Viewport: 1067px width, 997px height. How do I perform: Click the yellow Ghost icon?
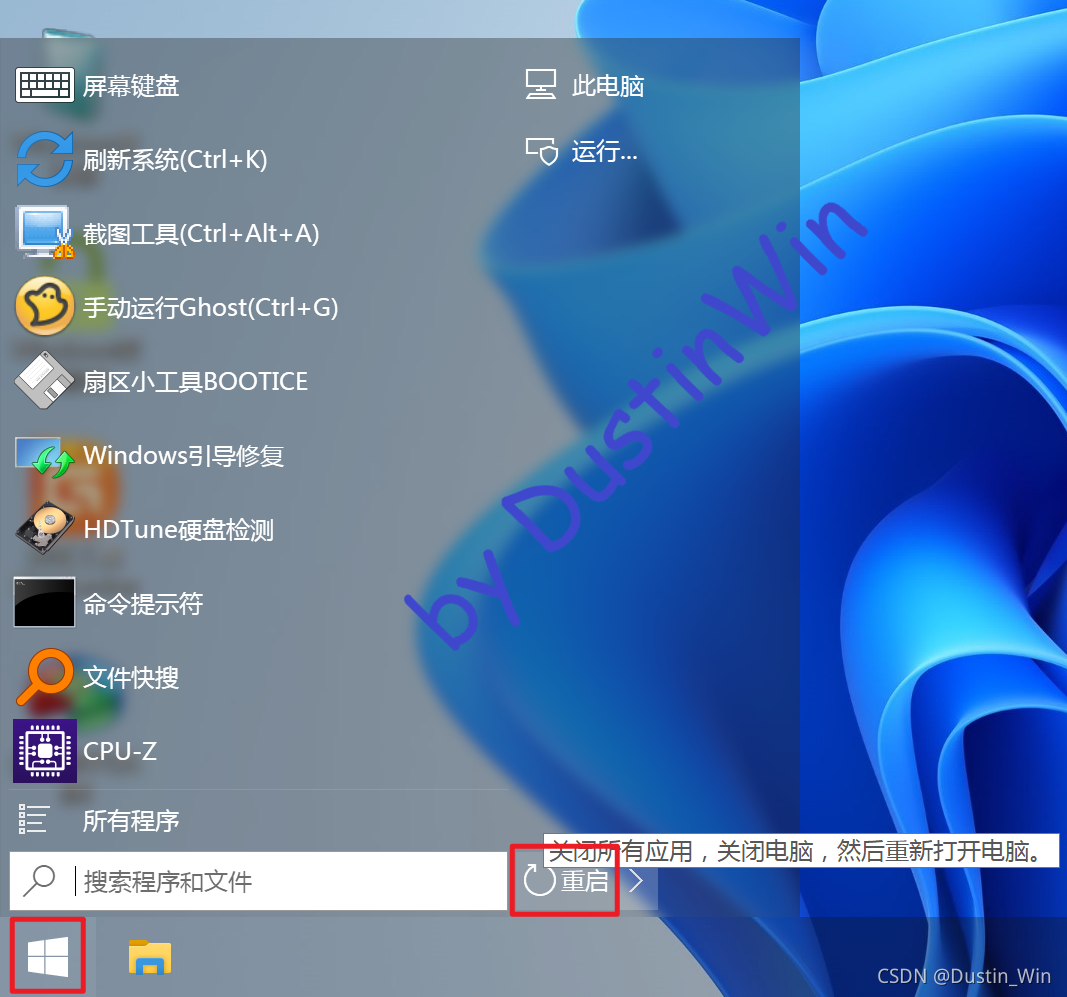click(44, 306)
